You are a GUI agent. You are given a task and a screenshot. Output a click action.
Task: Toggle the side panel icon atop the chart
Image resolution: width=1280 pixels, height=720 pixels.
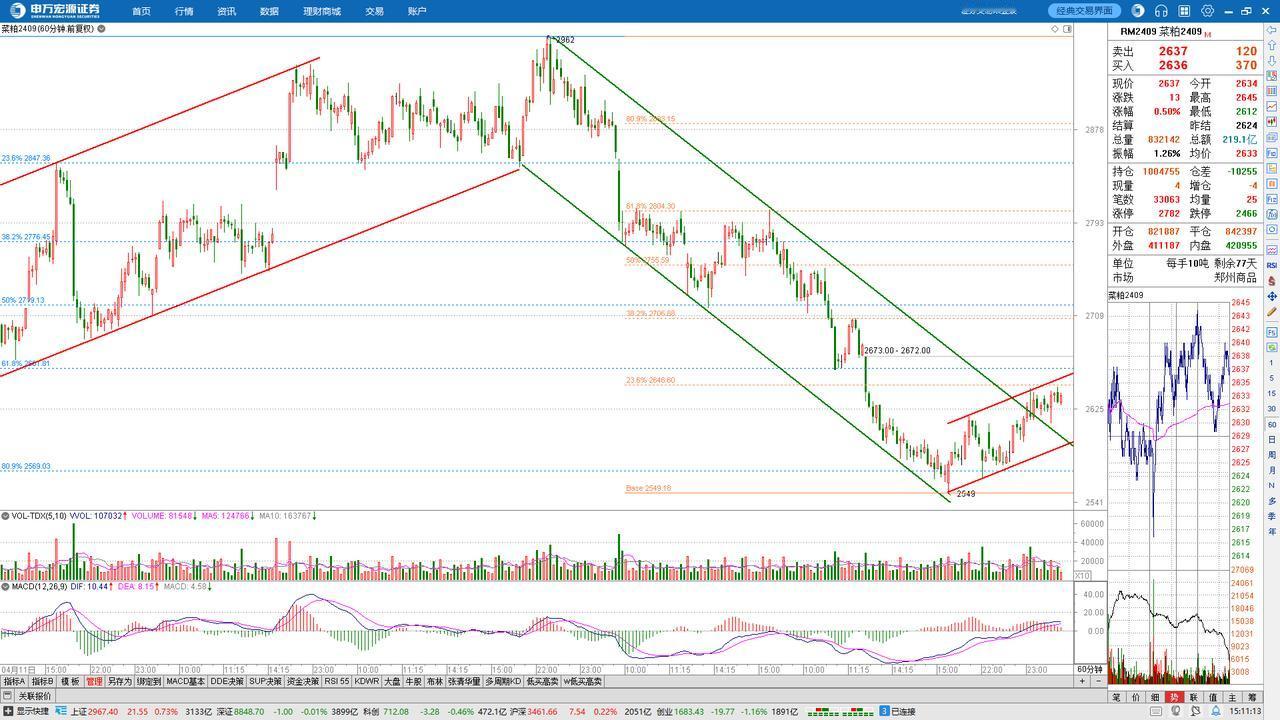pos(1067,29)
